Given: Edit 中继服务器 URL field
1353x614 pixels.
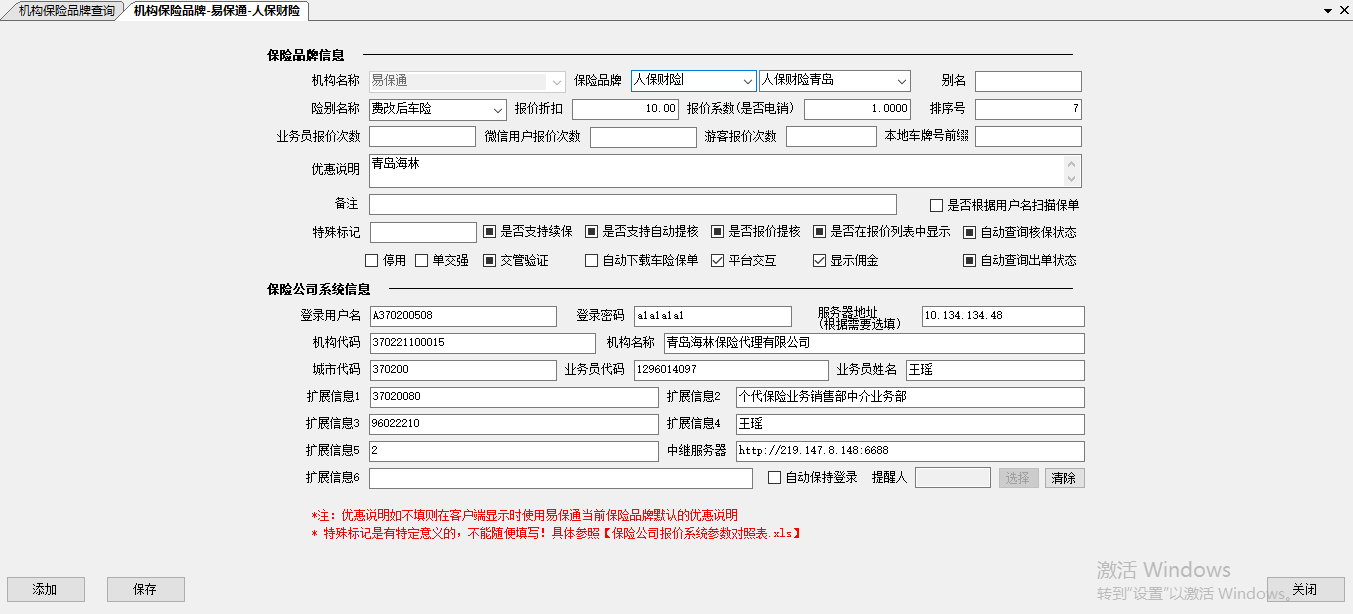Looking at the screenshot, I should tap(910, 451).
